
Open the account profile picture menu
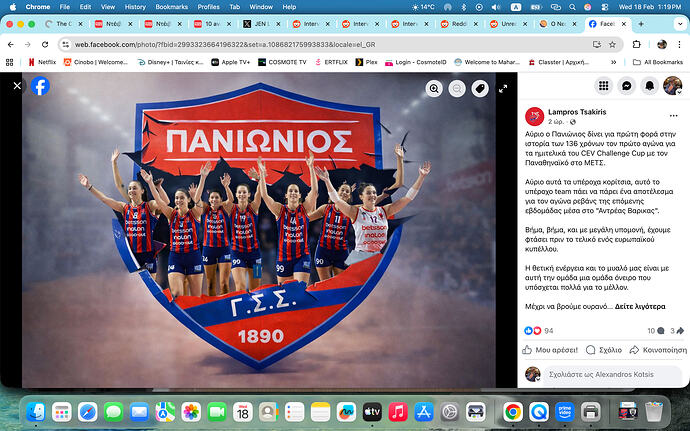(672, 85)
